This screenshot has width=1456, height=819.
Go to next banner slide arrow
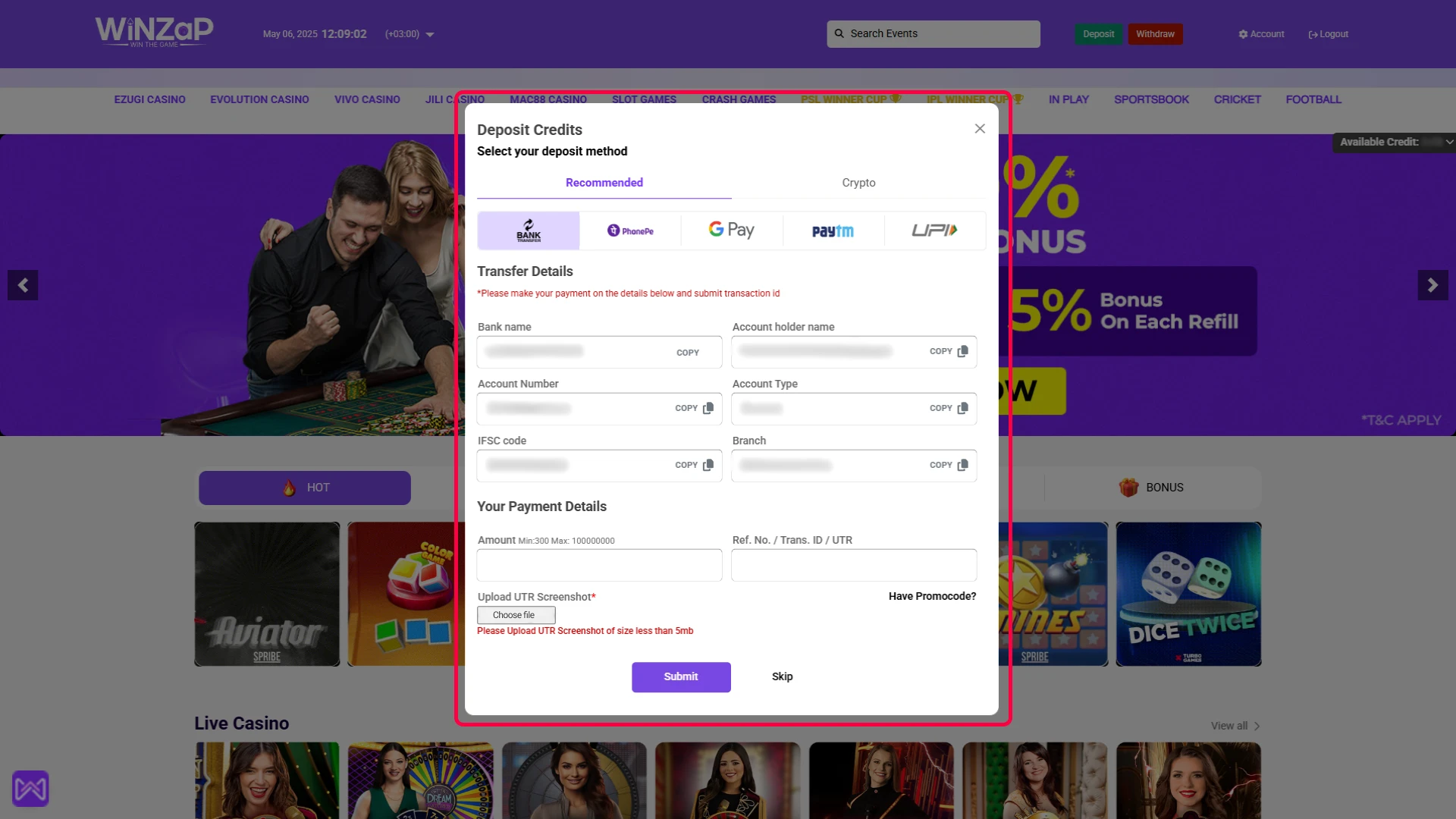(1432, 285)
